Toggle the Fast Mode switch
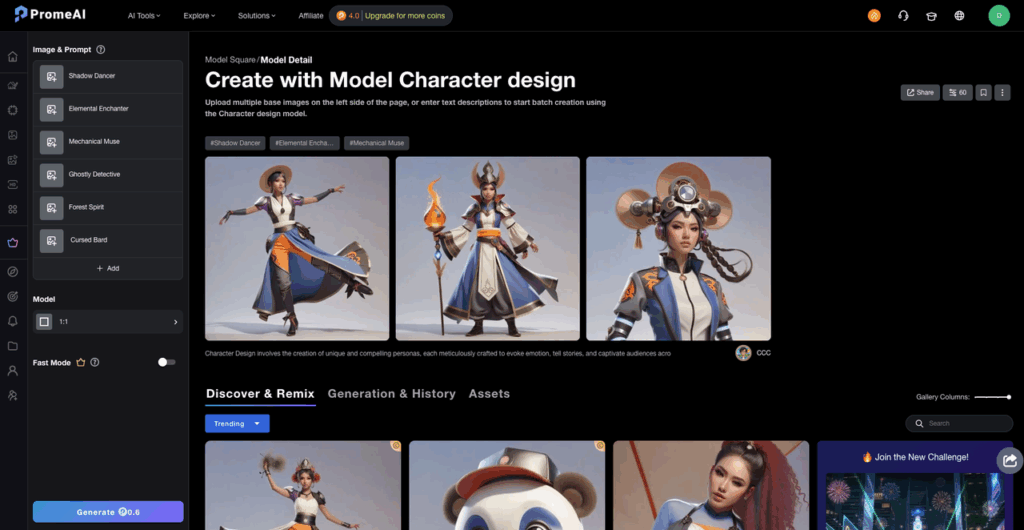This screenshot has width=1024, height=530. [x=167, y=362]
